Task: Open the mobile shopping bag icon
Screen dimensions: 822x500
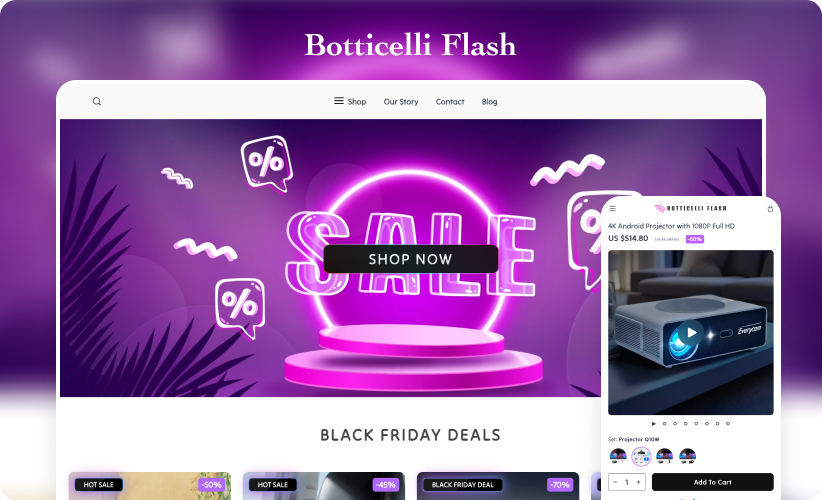Action: [x=770, y=209]
